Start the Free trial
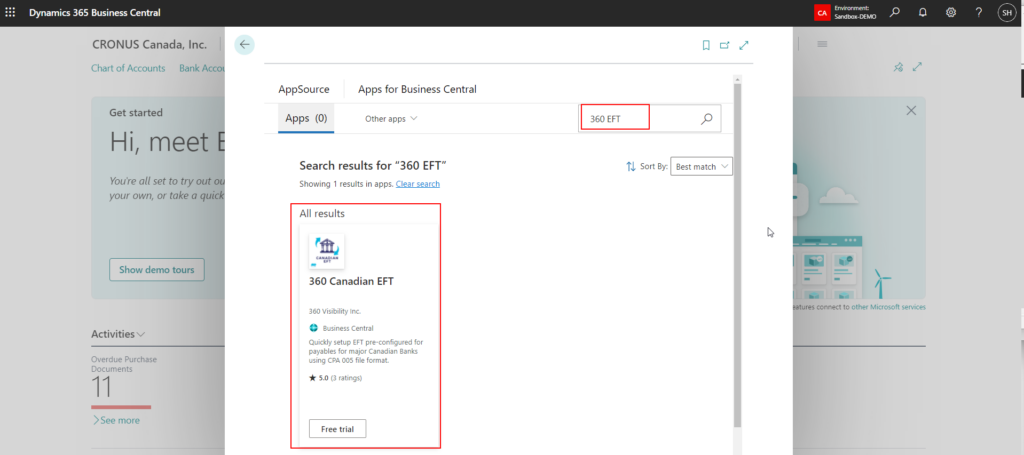1024x455 pixels. tap(337, 429)
